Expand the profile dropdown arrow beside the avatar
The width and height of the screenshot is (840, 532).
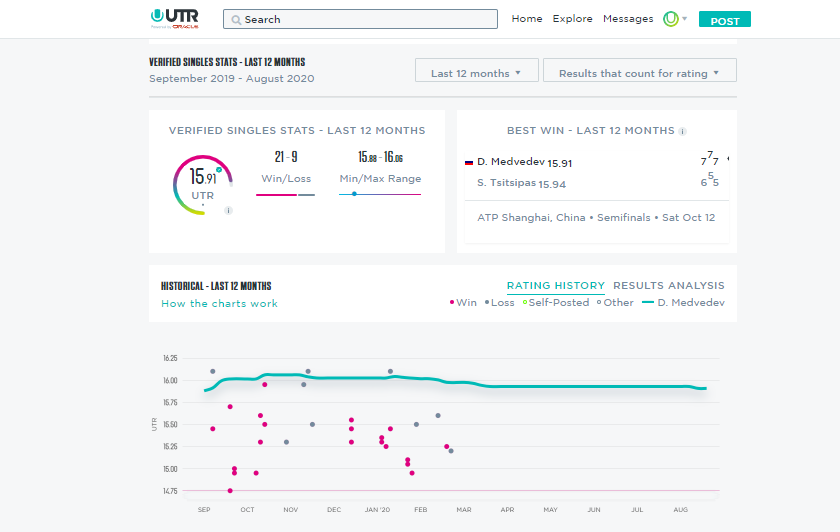[x=685, y=19]
